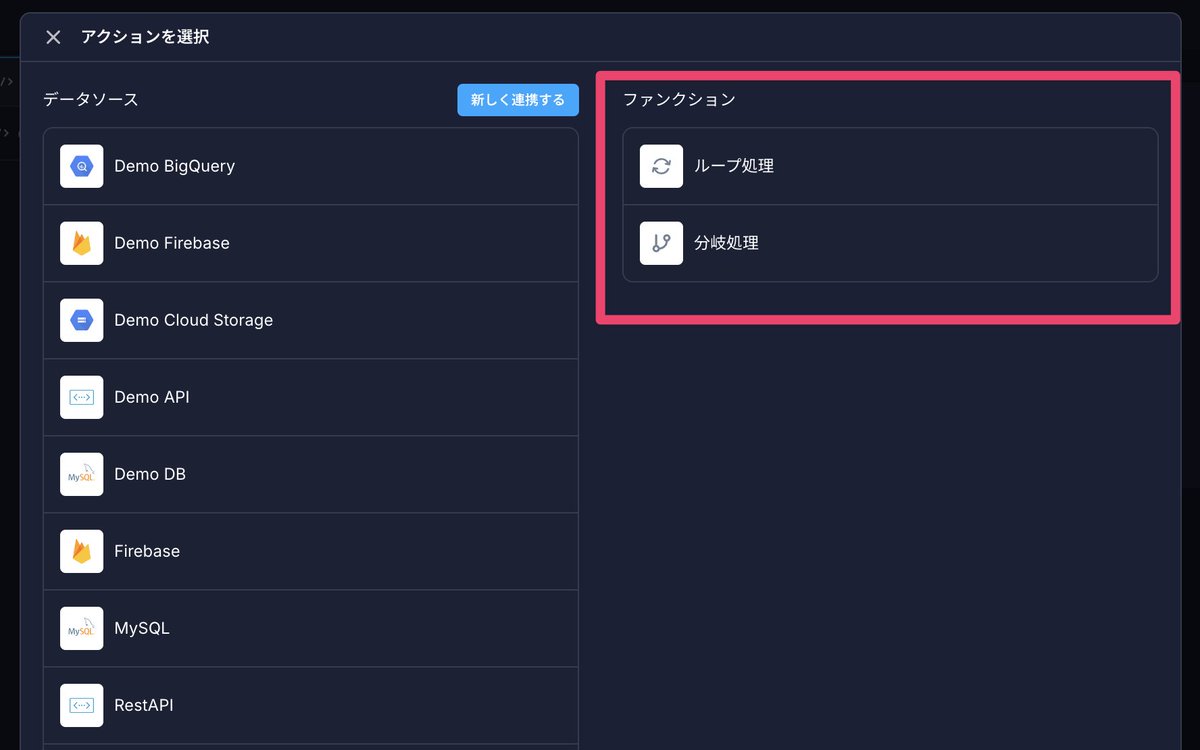Select the Demo API label
This screenshot has width=1200, height=750.
pyautogui.click(x=152, y=397)
